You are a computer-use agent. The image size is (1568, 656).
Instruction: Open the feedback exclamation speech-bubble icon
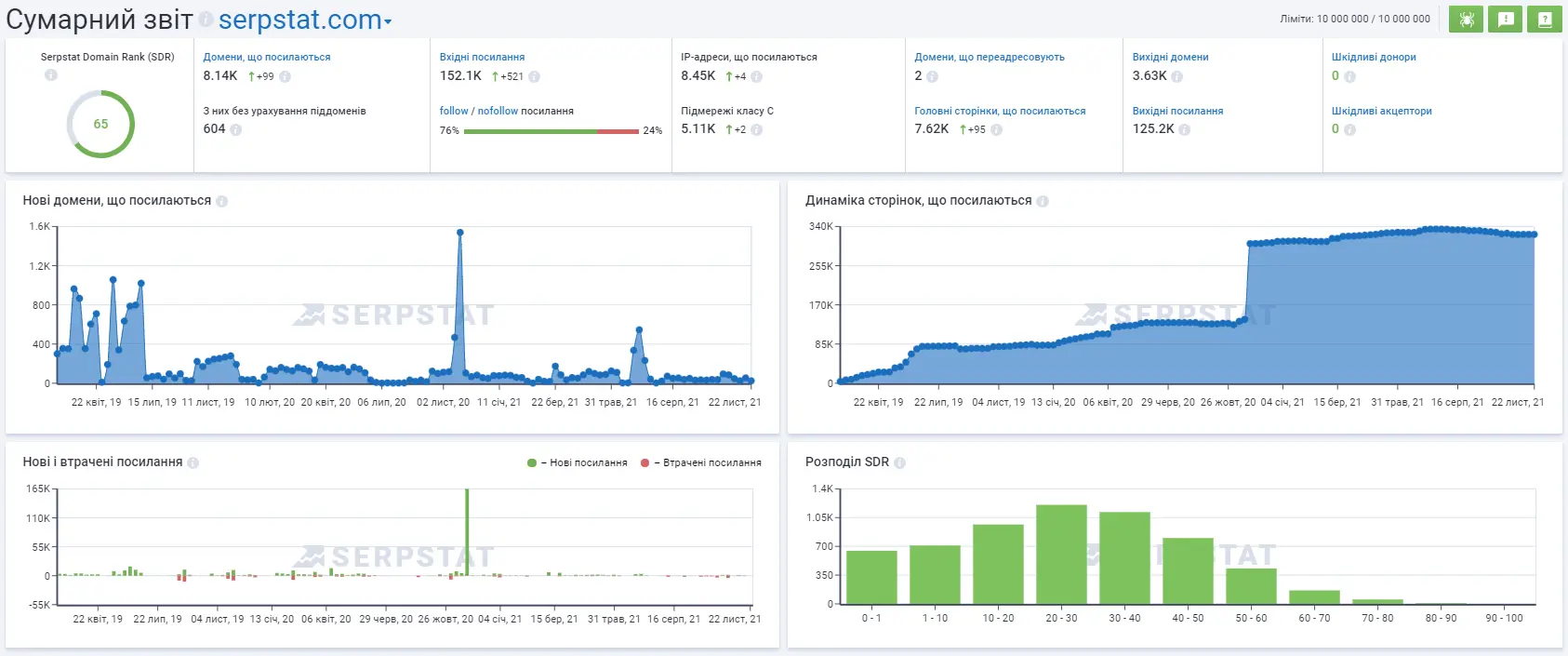[1505, 20]
